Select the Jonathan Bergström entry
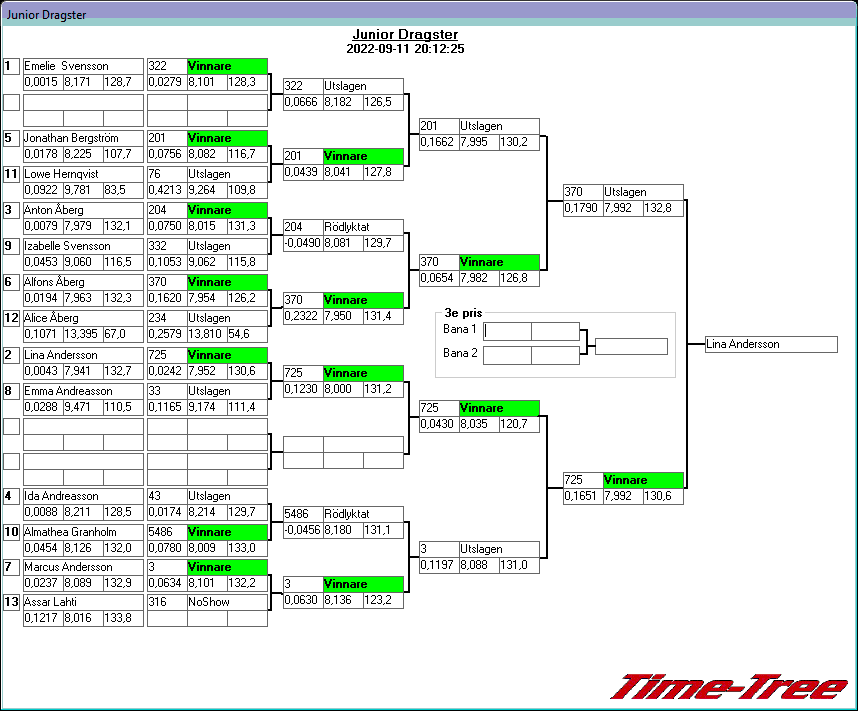This screenshot has height=711, width=858. 83,138
